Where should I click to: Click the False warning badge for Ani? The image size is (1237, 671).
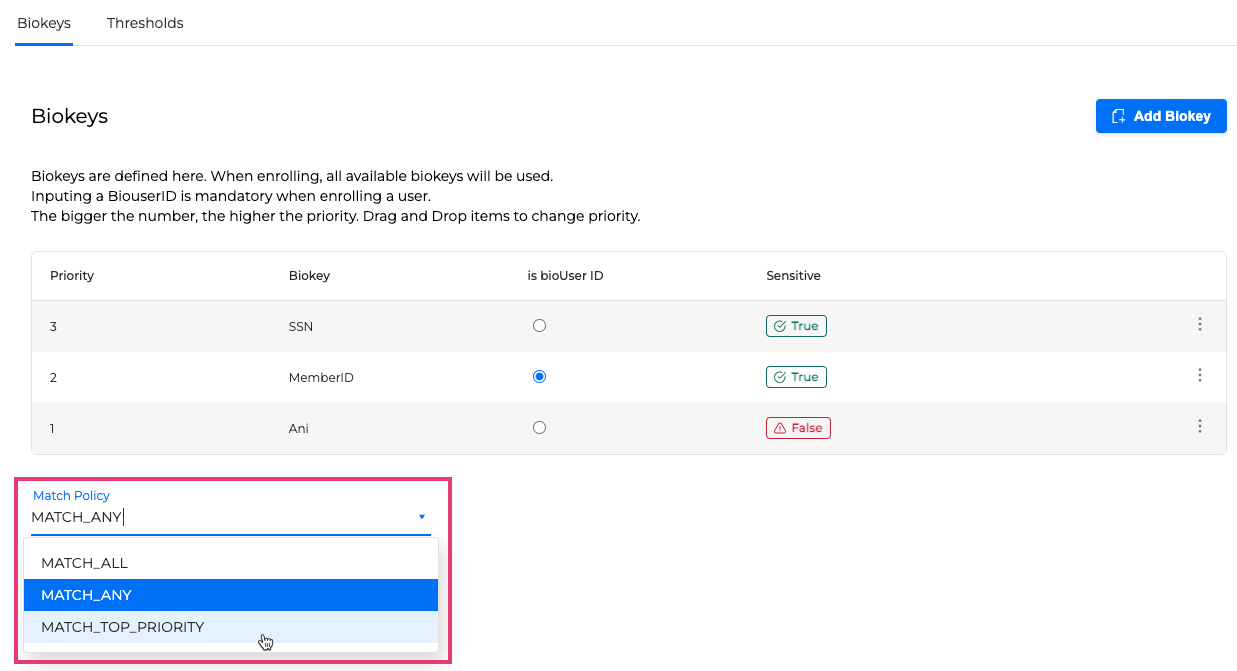(798, 428)
